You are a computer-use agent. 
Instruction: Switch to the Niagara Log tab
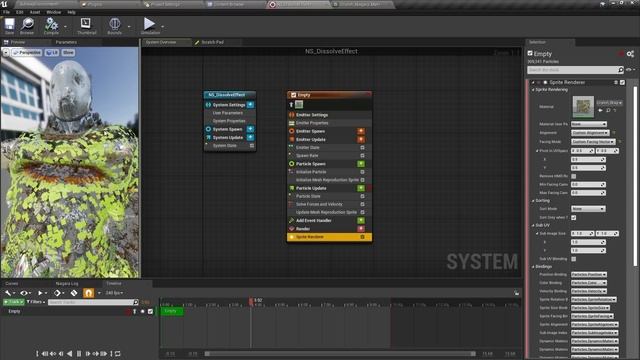click(x=67, y=283)
